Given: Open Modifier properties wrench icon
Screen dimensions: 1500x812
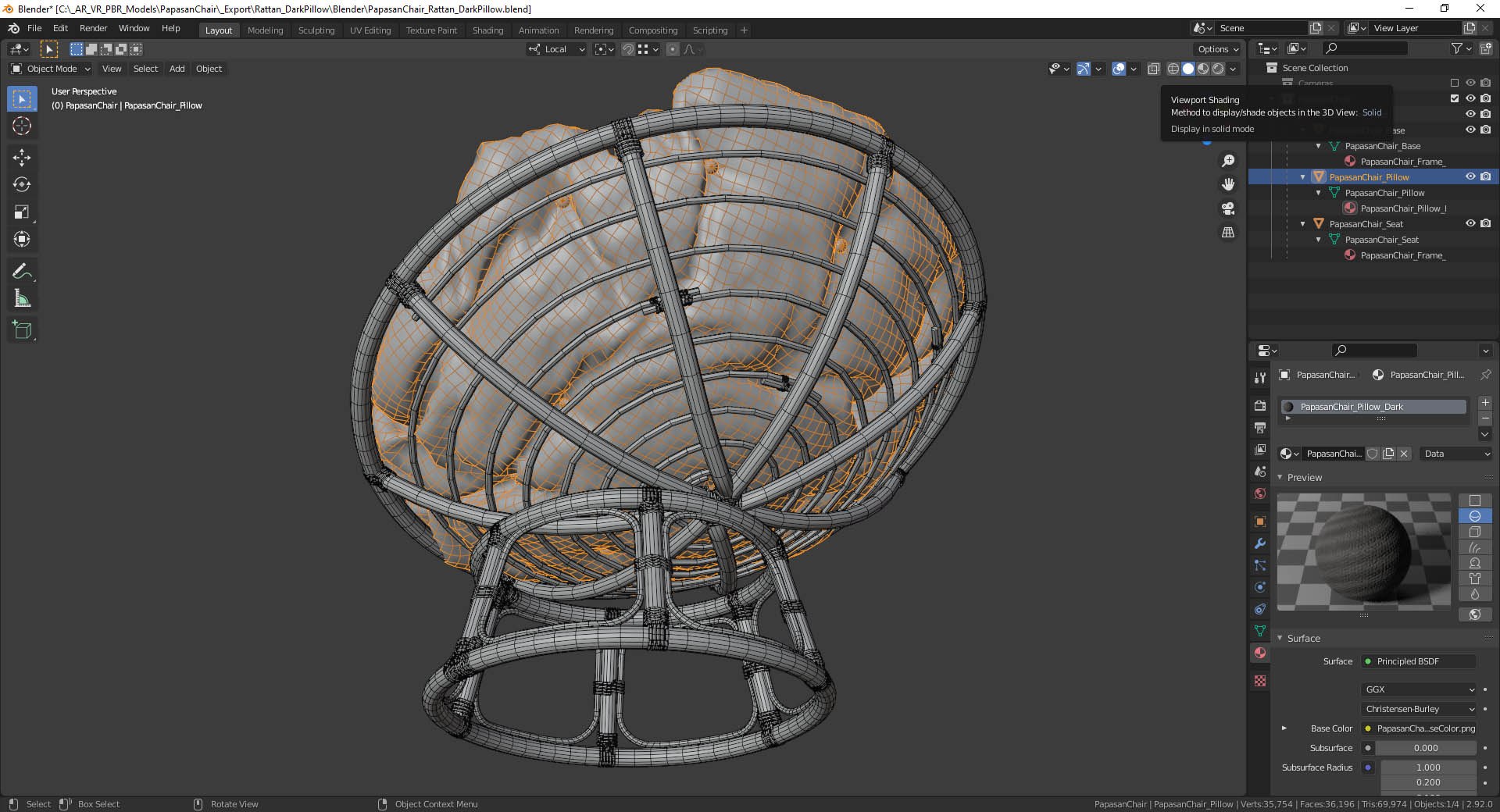Looking at the screenshot, I should 1259,543.
